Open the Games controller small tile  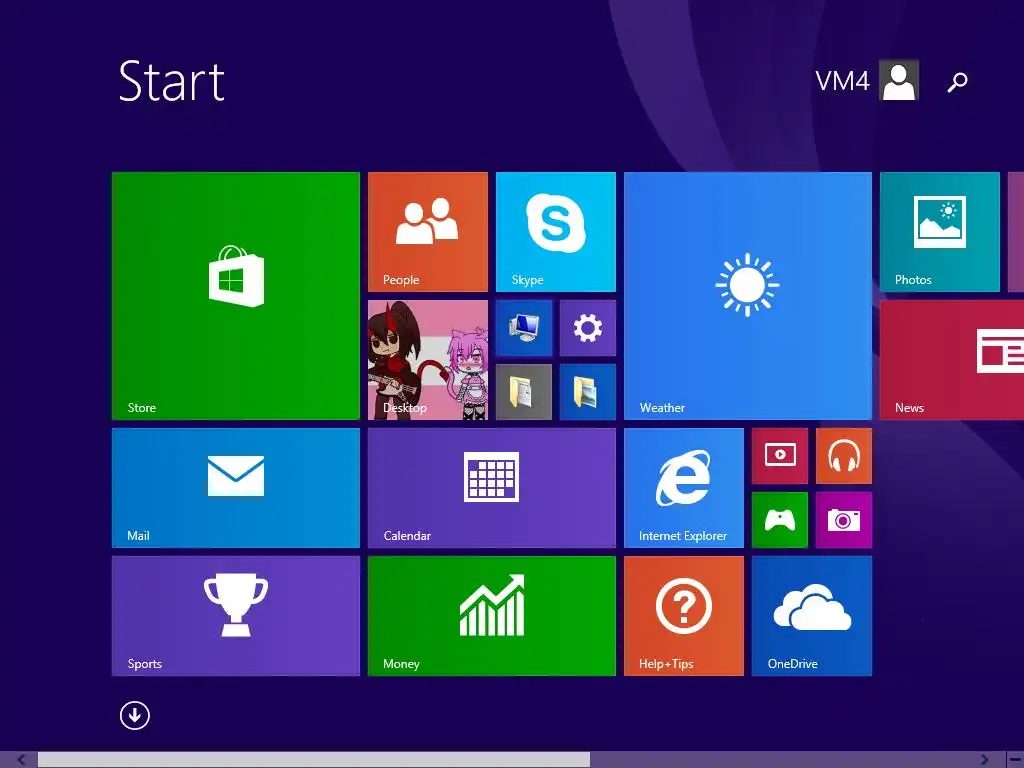coord(780,520)
